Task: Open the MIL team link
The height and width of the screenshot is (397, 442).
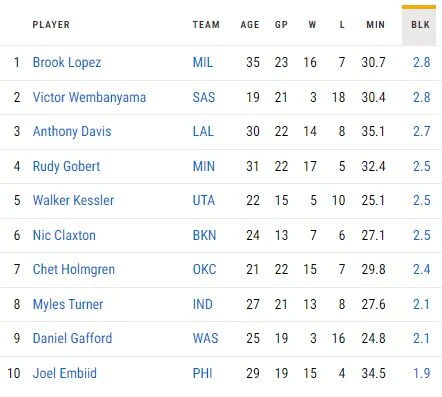Action: pos(203,63)
